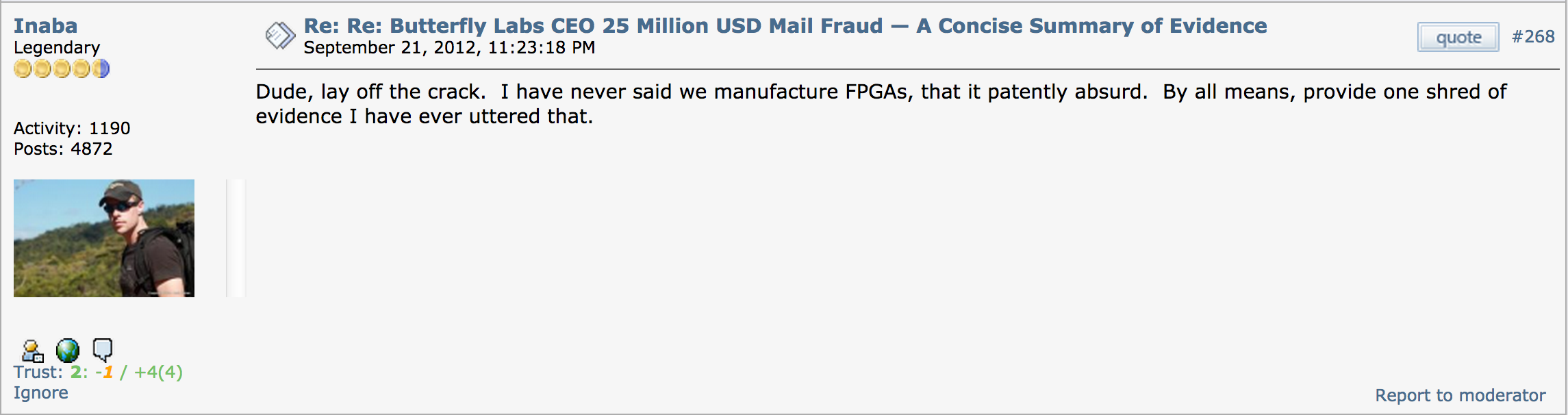The image size is (1568, 415).
Task: Click the post body text paragraph
Action: click(x=881, y=104)
